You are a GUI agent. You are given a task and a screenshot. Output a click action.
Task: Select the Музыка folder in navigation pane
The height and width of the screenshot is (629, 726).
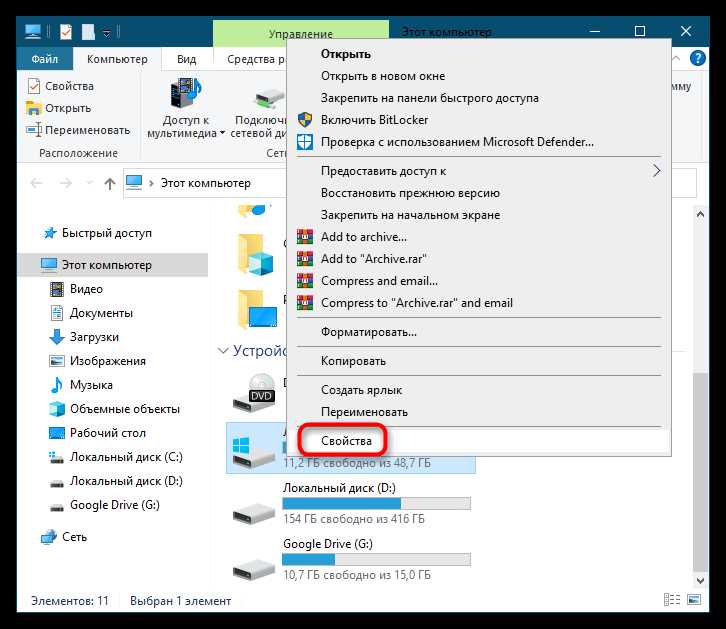[x=90, y=385]
